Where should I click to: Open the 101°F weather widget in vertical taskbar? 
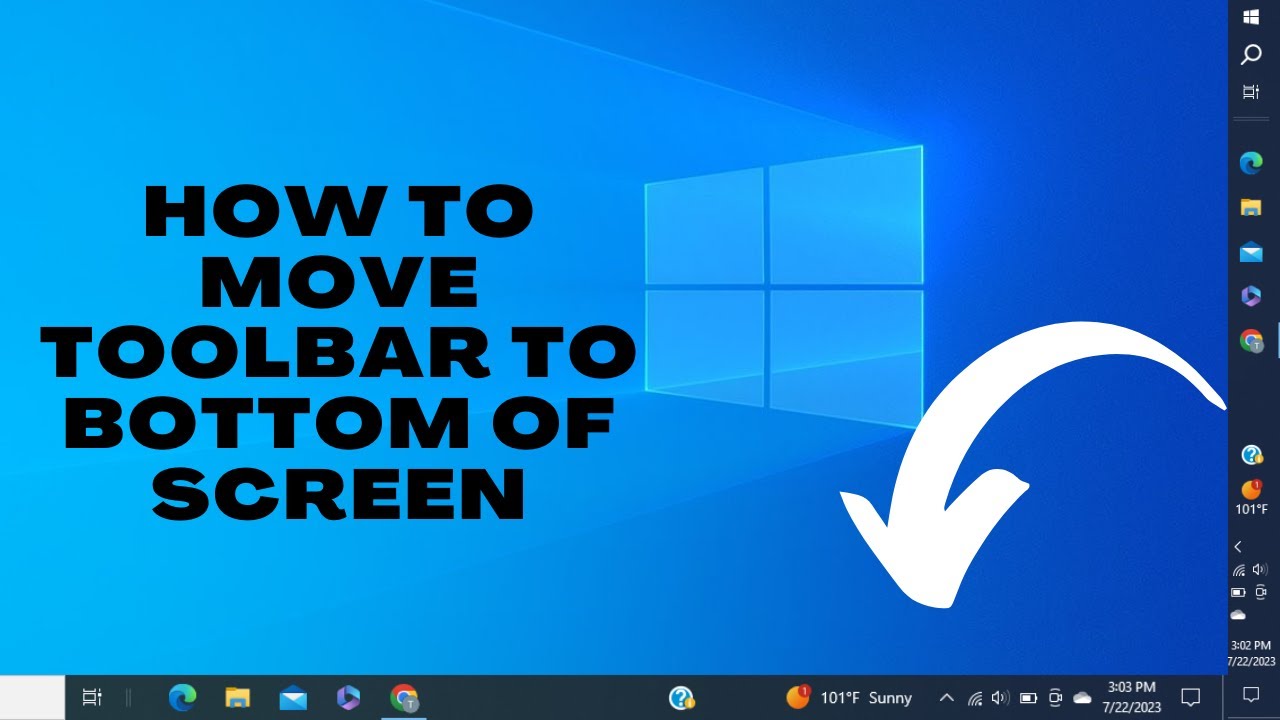click(1251, 497)
